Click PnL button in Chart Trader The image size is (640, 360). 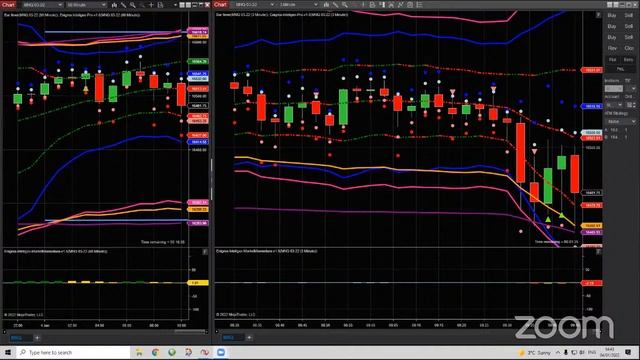click(x=620, y=69)
